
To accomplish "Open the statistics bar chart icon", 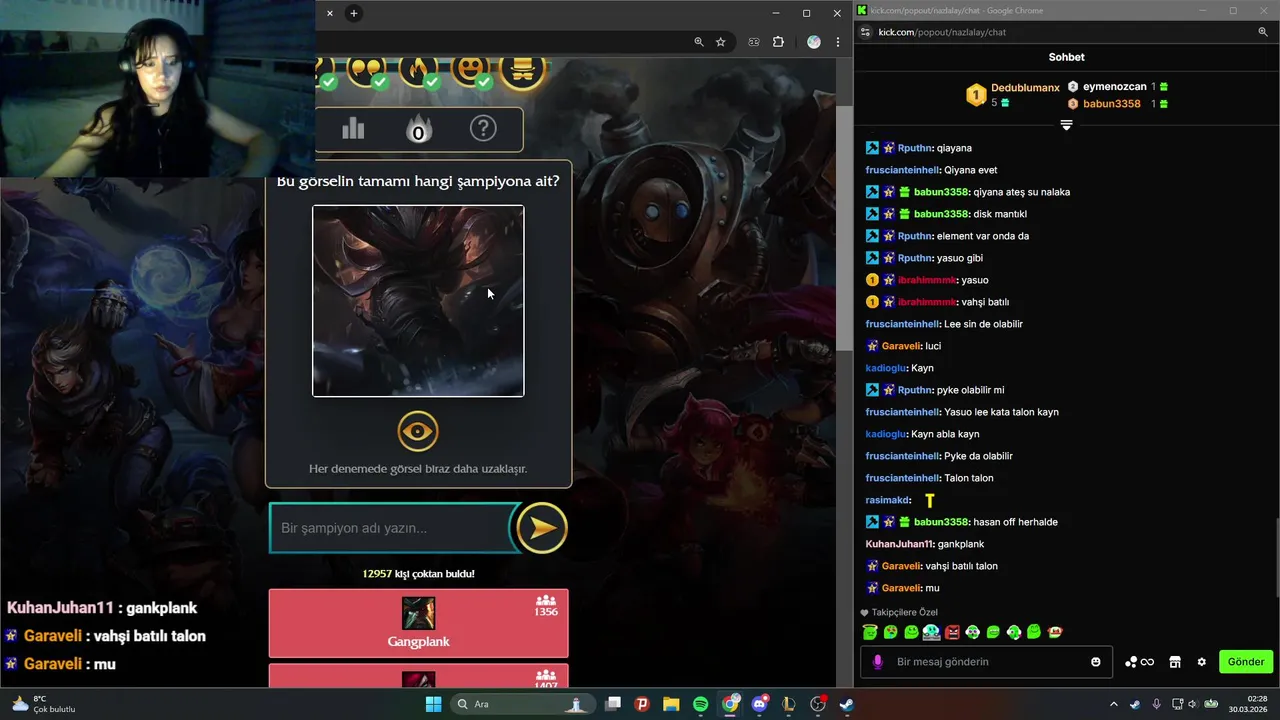I will click(x=353, y=129).
